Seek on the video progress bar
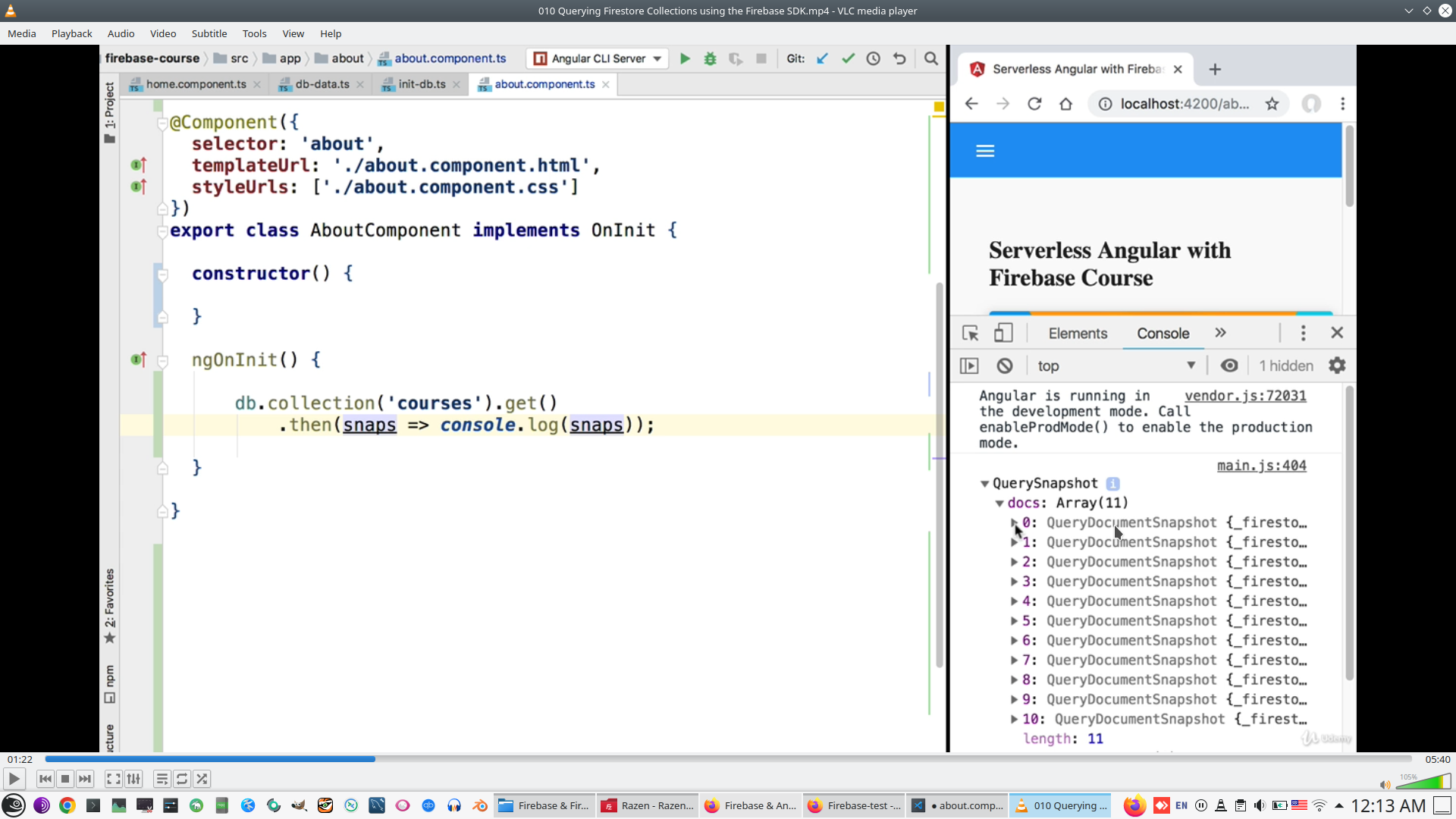Image resolution: width=1456 pixels, height=819 pixels. pyautogui.click(x=728, y=759)
